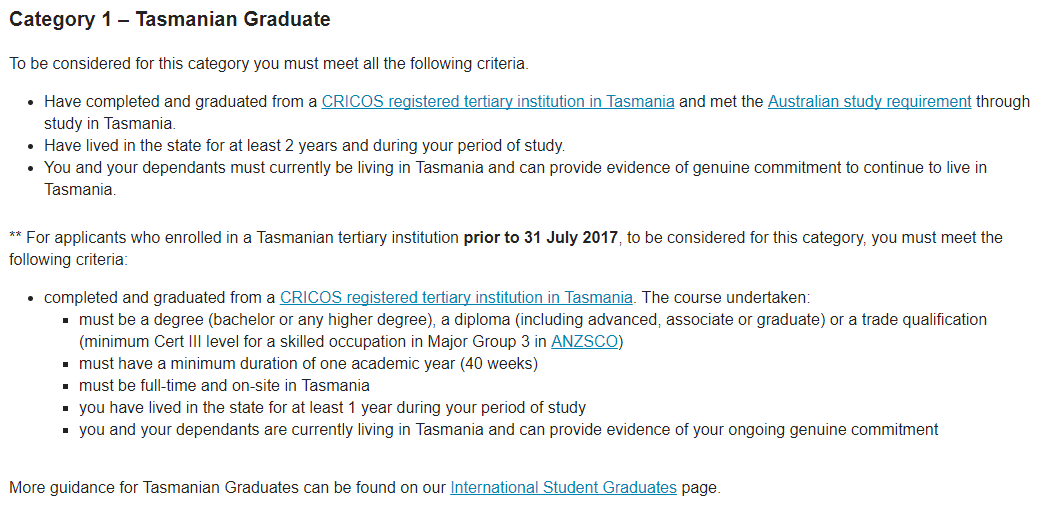Click the 'minimum duration of one academic year' item
The height and width of the screenshot is (509, 1040).
(308, 364)
